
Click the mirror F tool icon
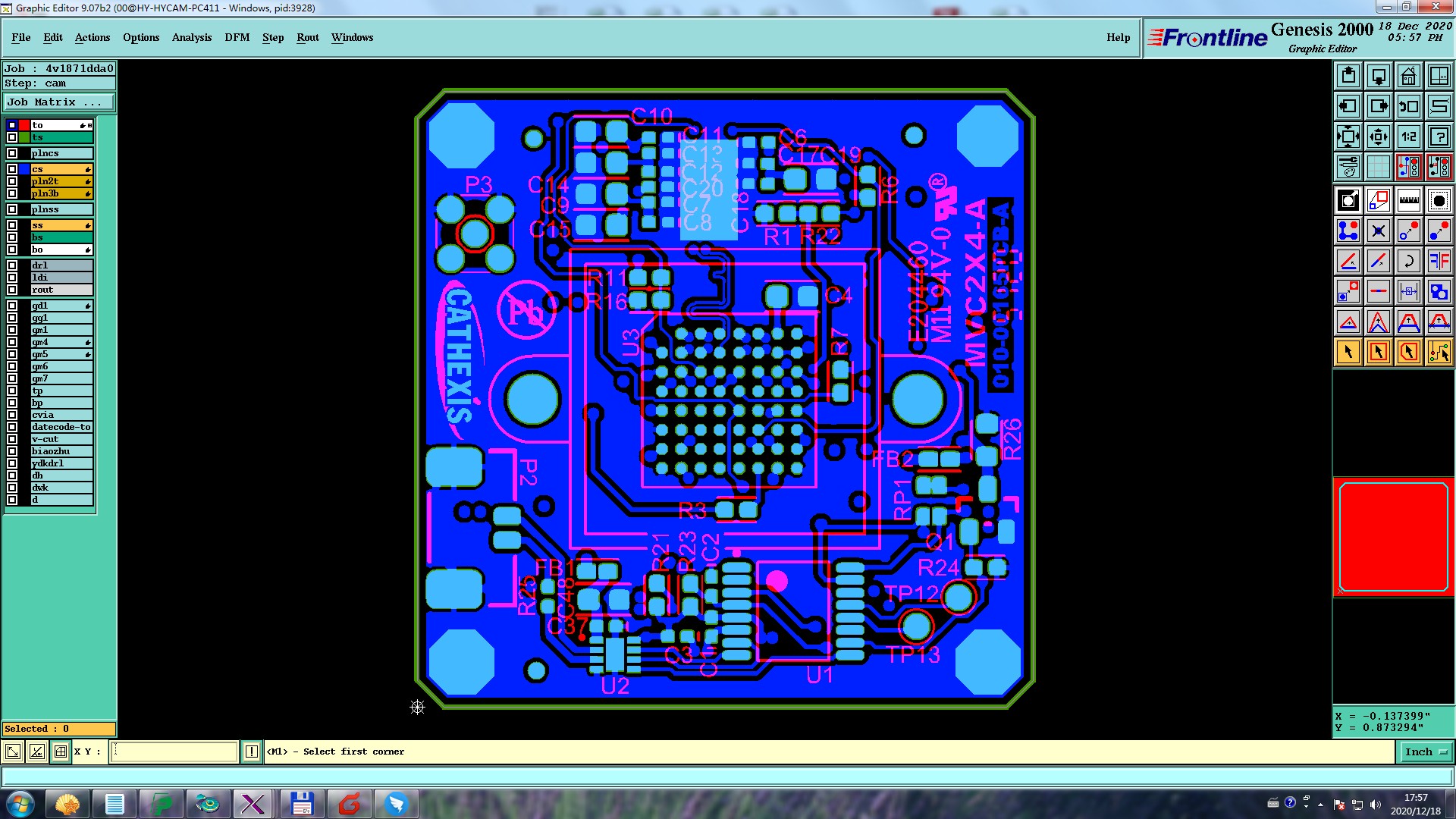click(x=1439, y=261)
